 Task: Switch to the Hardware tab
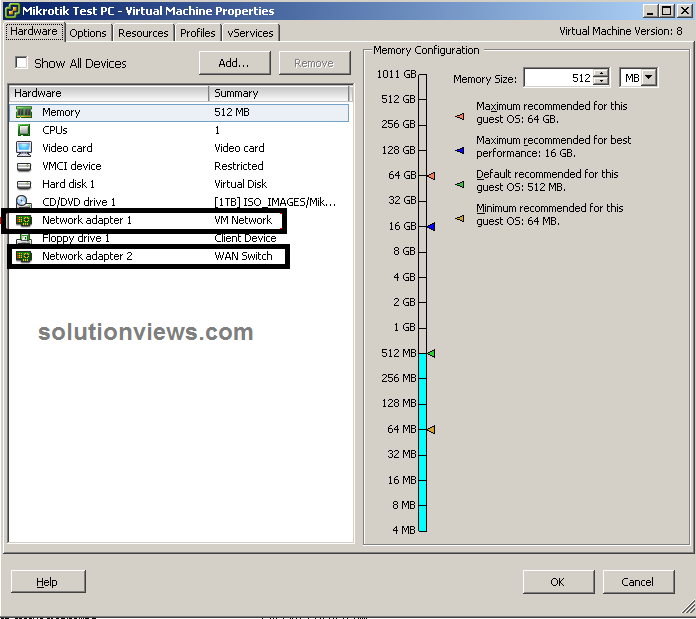point(34,32)
